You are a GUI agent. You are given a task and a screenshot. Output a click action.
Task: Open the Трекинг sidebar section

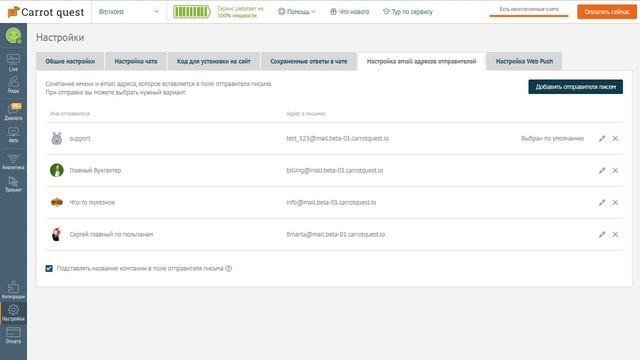point(13,184)
